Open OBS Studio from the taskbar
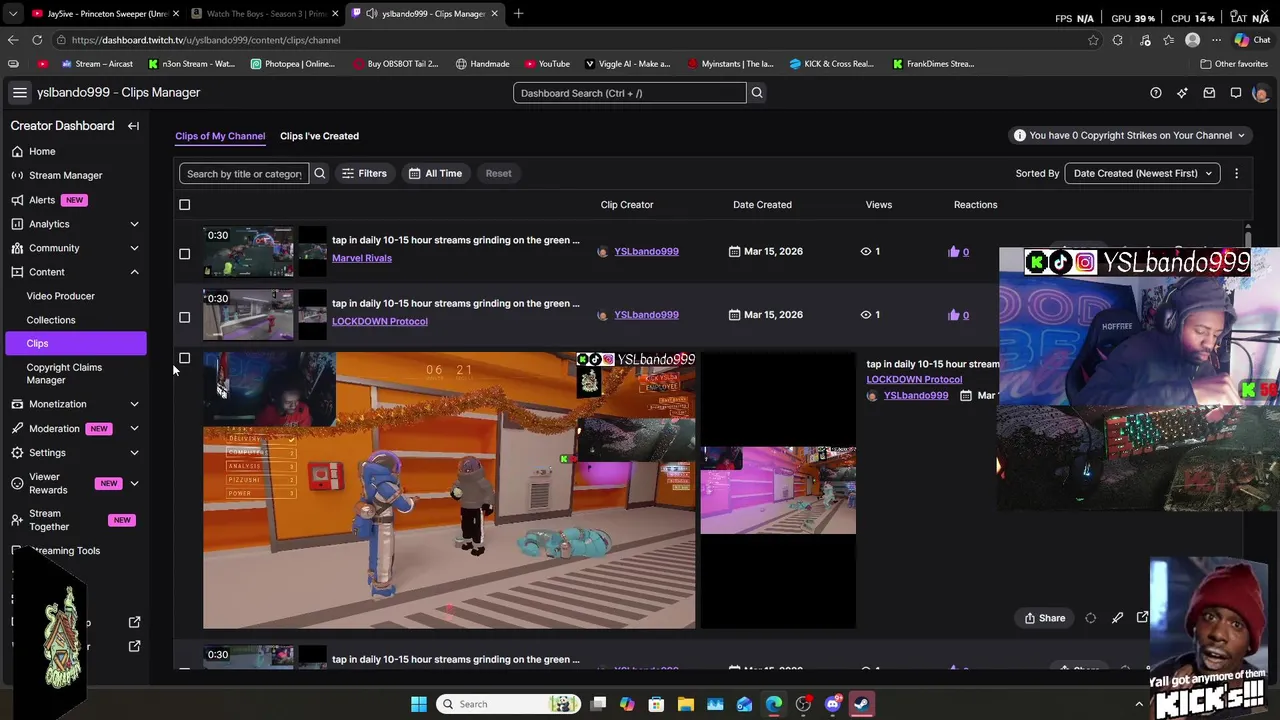Viewport: 1280px width, 720px height. pos(803,704)
